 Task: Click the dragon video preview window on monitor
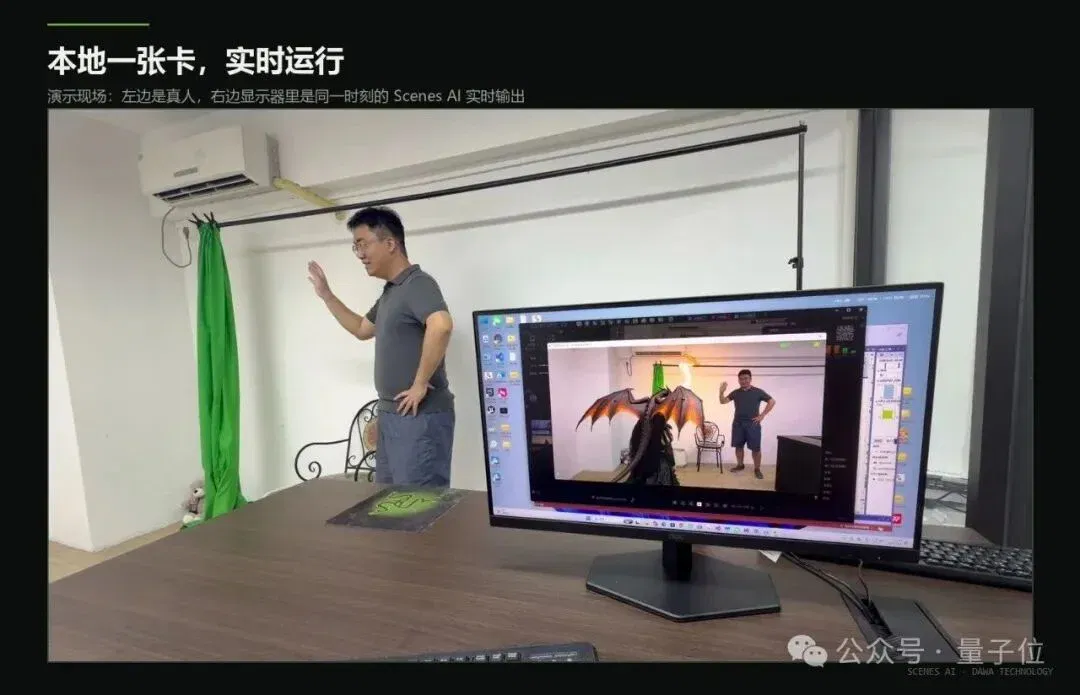(x=687, y=415)
